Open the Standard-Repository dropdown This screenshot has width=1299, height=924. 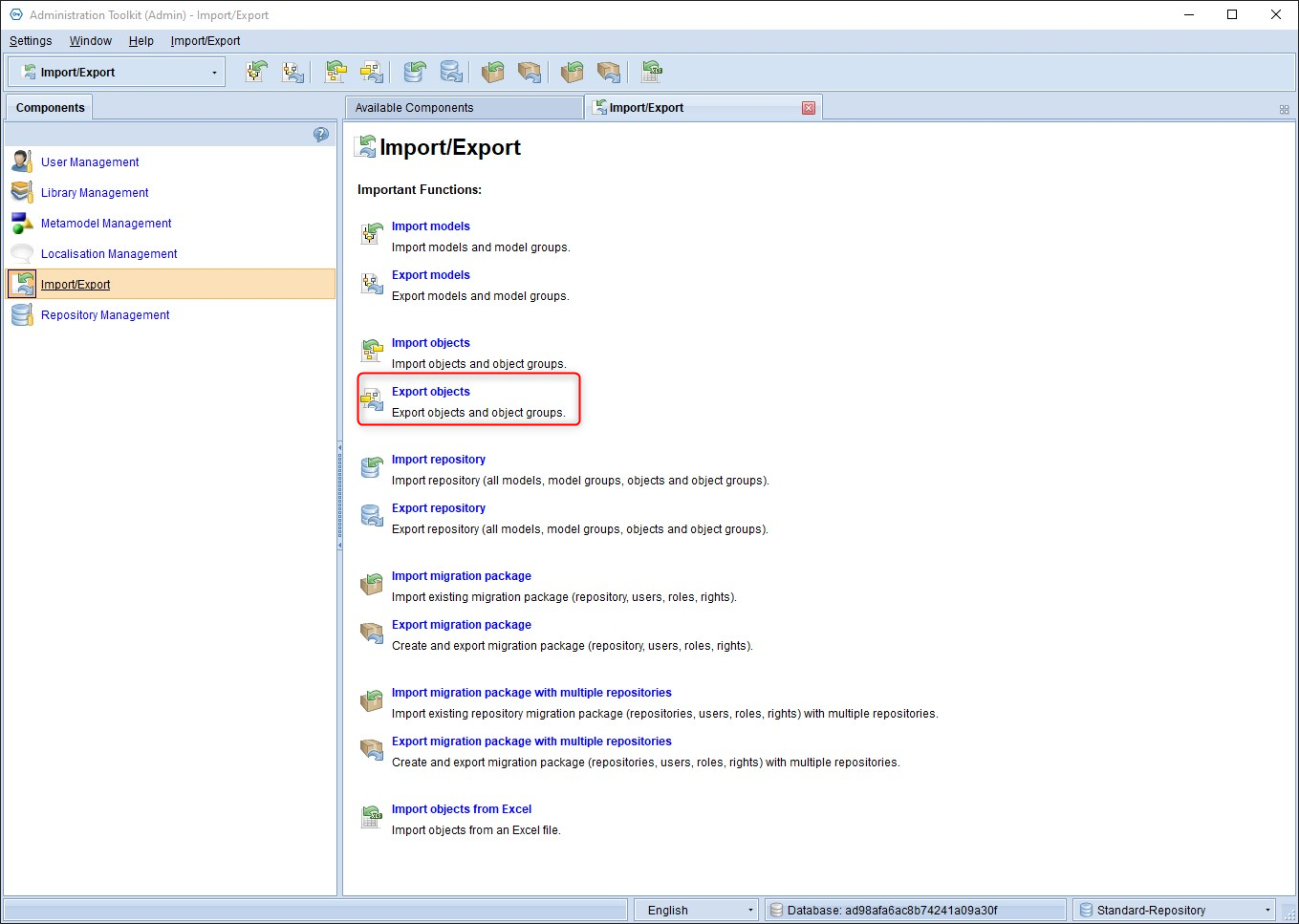pyautogui.click(x=1175, y=910)
